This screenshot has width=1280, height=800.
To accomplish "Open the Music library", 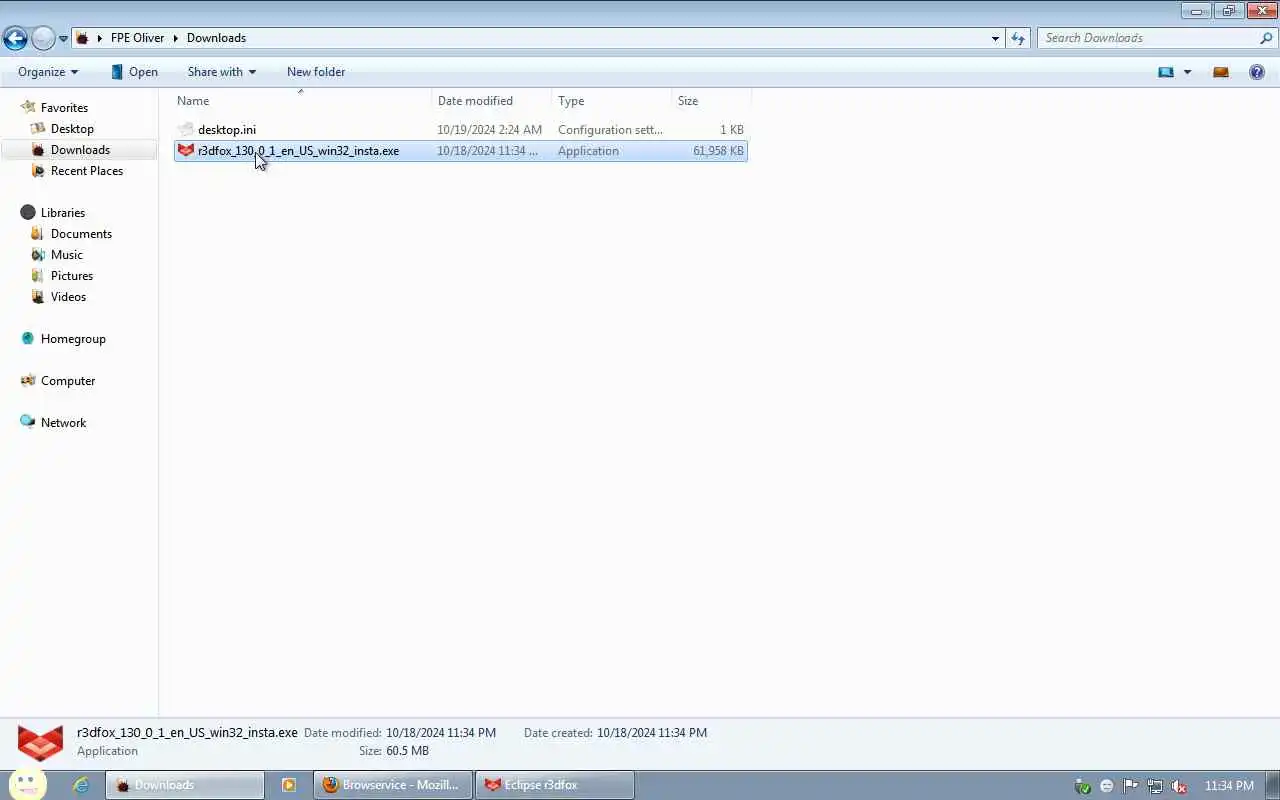I will coord(67,255).
